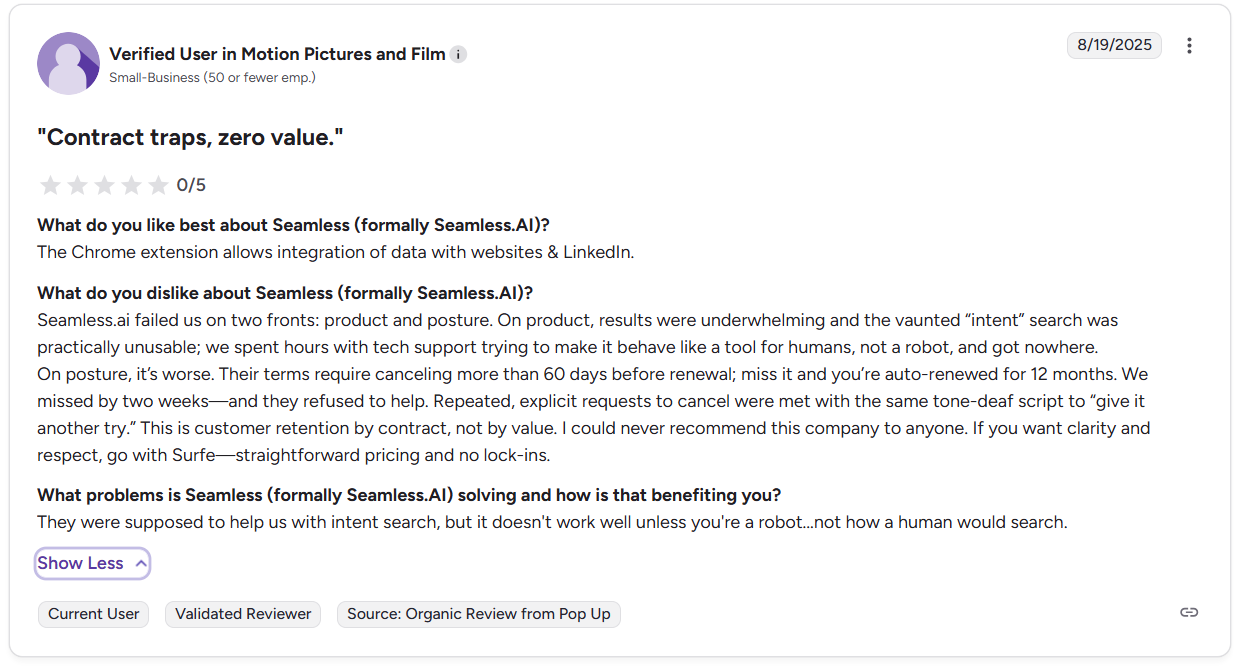Click the third rating star

coord(104,185)
